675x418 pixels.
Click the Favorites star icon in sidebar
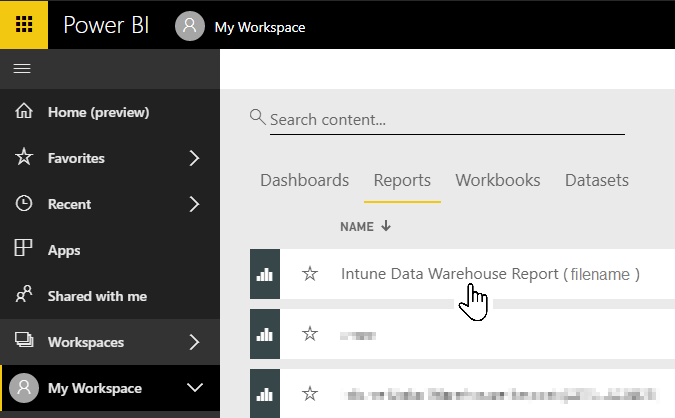pos(24,157)
